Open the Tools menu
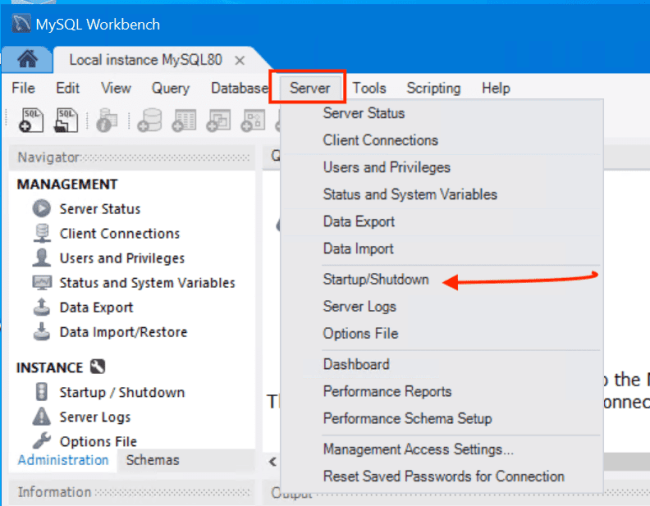This screenshot has width=650, height=506. pyautogui.click(x=369, y=88)
